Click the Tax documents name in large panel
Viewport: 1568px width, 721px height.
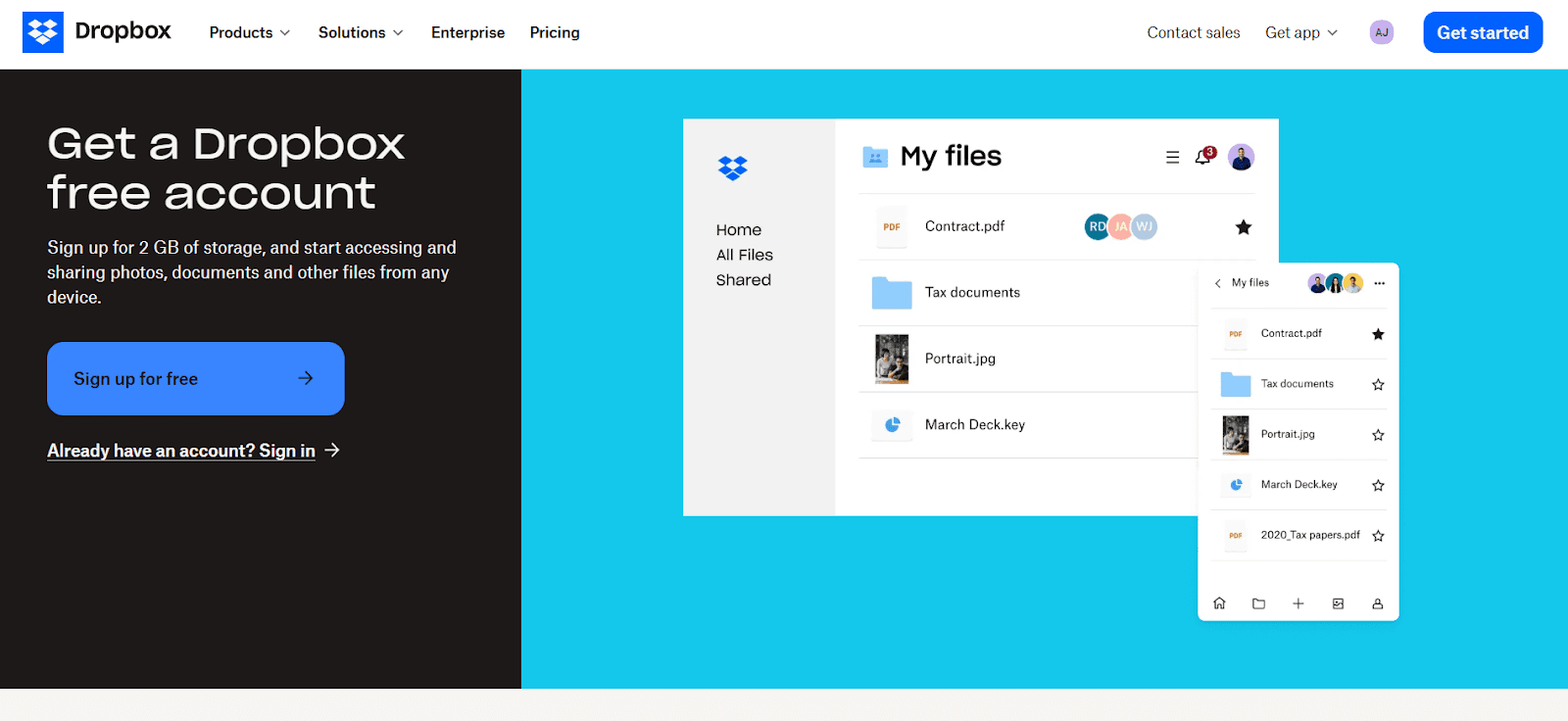tap(972, 292)
